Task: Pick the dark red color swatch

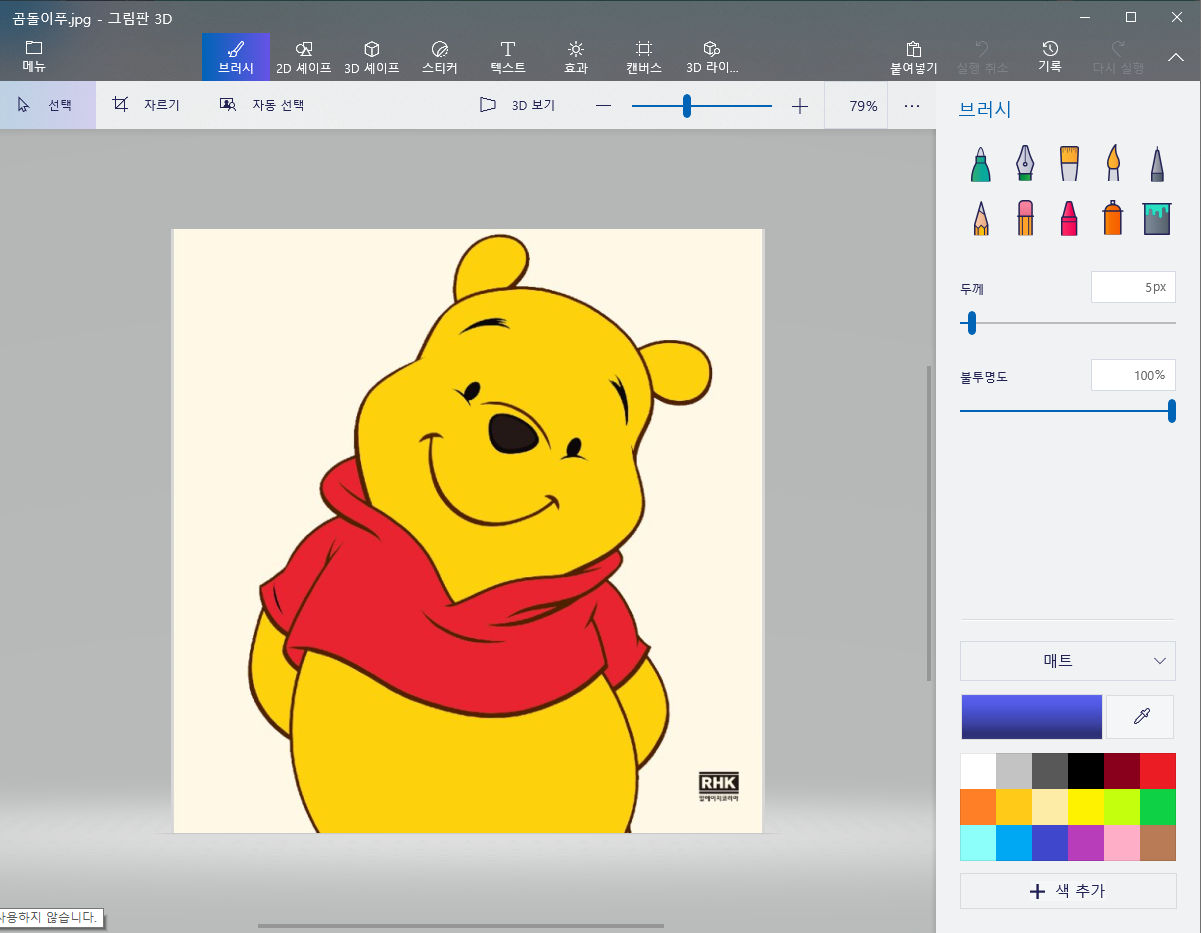Action: point(1122,772)
